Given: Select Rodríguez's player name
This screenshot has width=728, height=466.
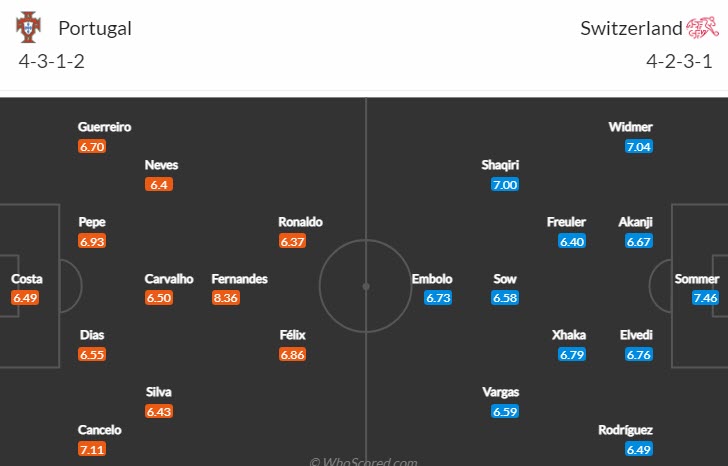Looking at the screenshot, I should pyautogui.click(x=624, y=430).
